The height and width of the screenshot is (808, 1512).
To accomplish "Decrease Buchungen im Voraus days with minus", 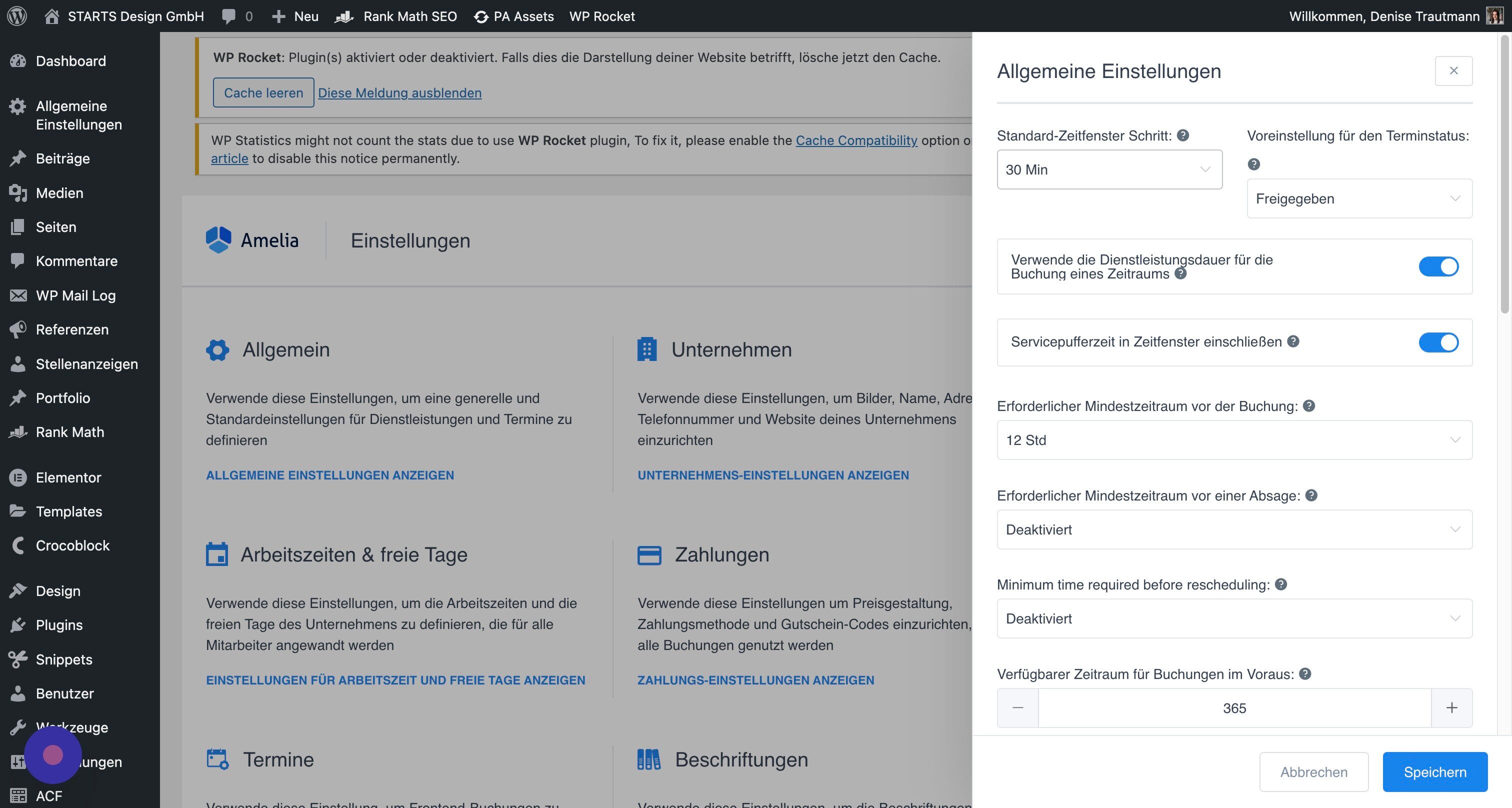I will click(x=1018, y=707).
